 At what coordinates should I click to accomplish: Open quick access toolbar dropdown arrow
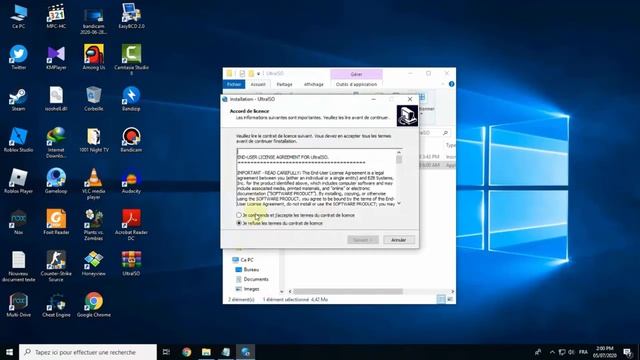[258, 74]
